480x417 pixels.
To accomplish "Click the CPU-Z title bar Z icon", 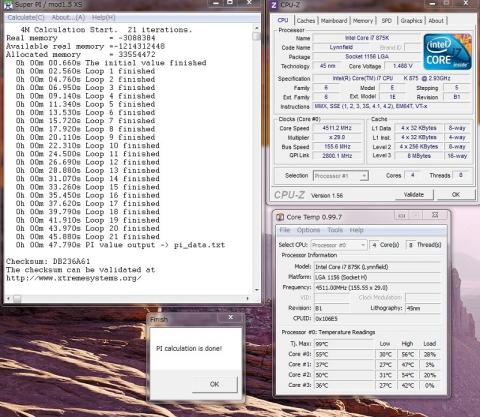I will (274, 5).
